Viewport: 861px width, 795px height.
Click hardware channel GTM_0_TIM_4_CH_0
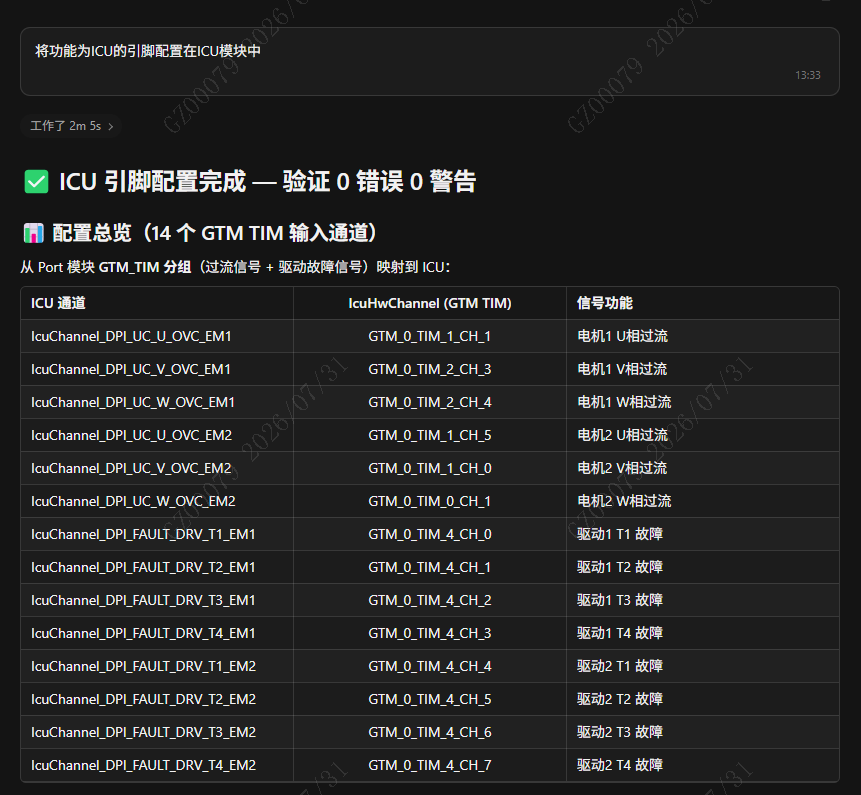coord(430,534)
